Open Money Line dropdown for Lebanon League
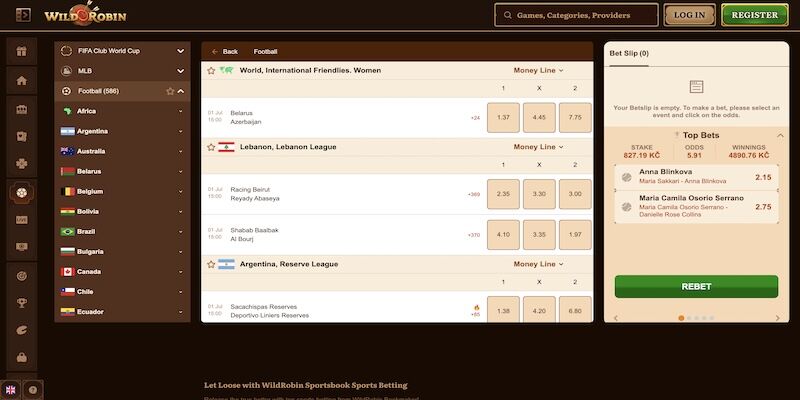Viewport: 800px width, 400px height. (538, 147)
